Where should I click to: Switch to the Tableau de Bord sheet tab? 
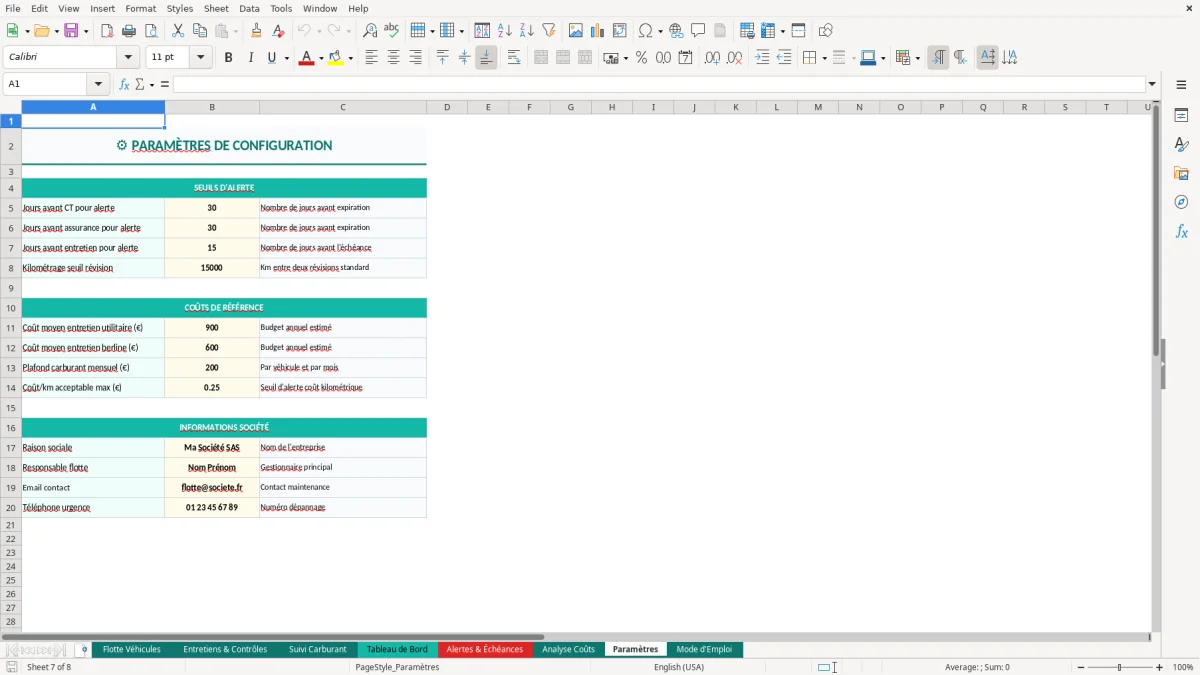pos(397,649)
